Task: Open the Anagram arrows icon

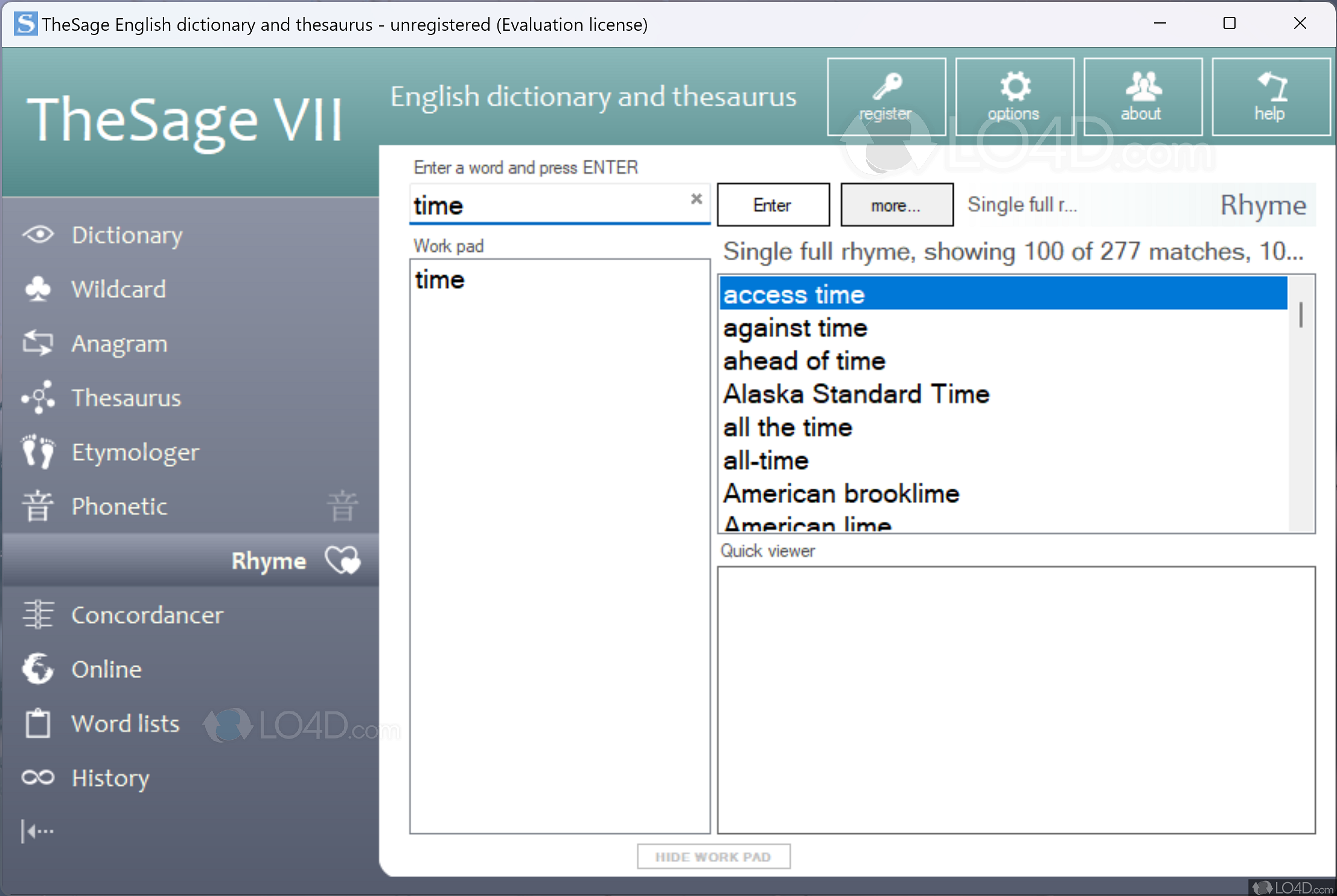Action: pyautogui.click(x=38, y=343)
